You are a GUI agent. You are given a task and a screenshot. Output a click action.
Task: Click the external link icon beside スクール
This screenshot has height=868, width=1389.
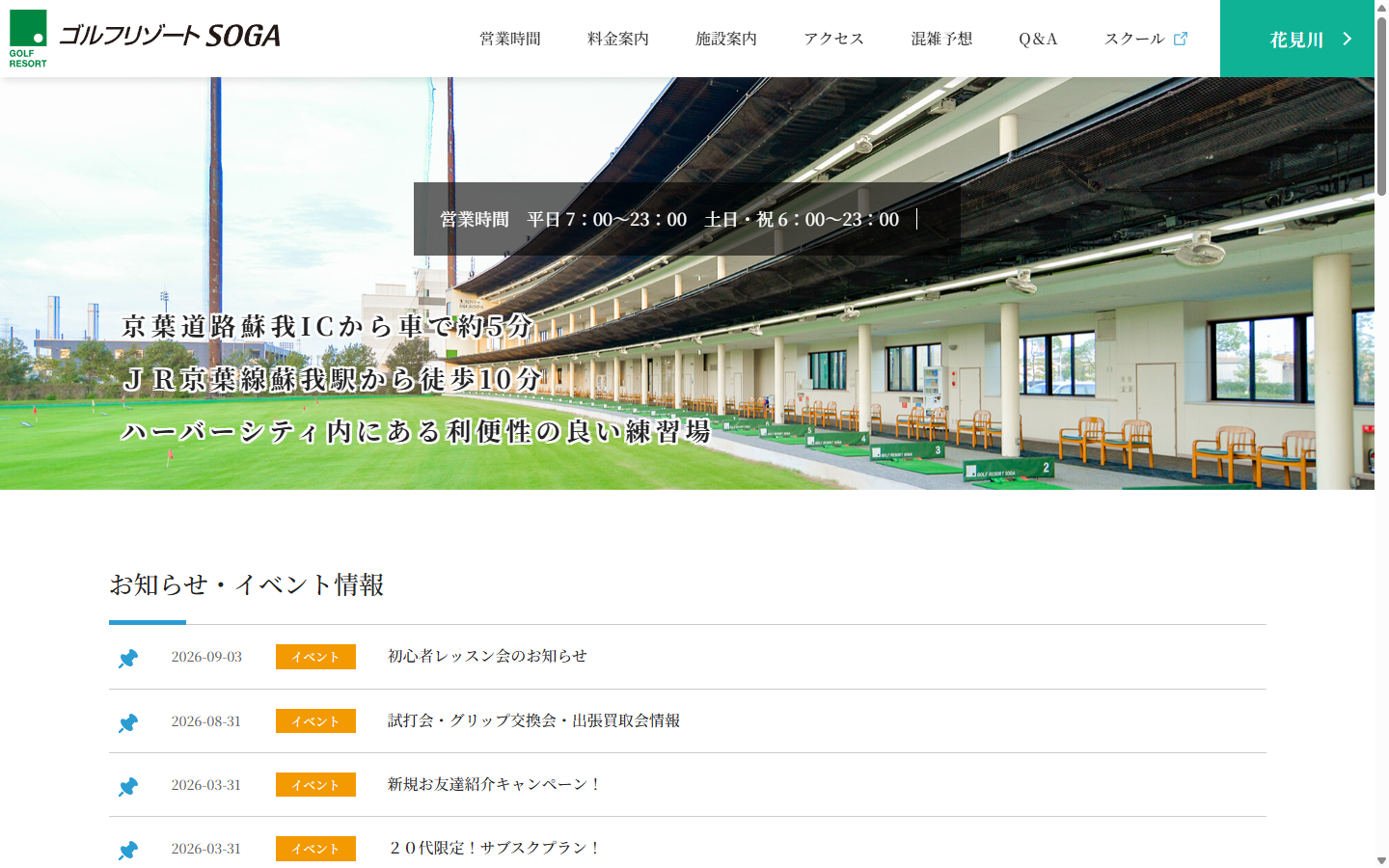click(x=1181, y=39)
